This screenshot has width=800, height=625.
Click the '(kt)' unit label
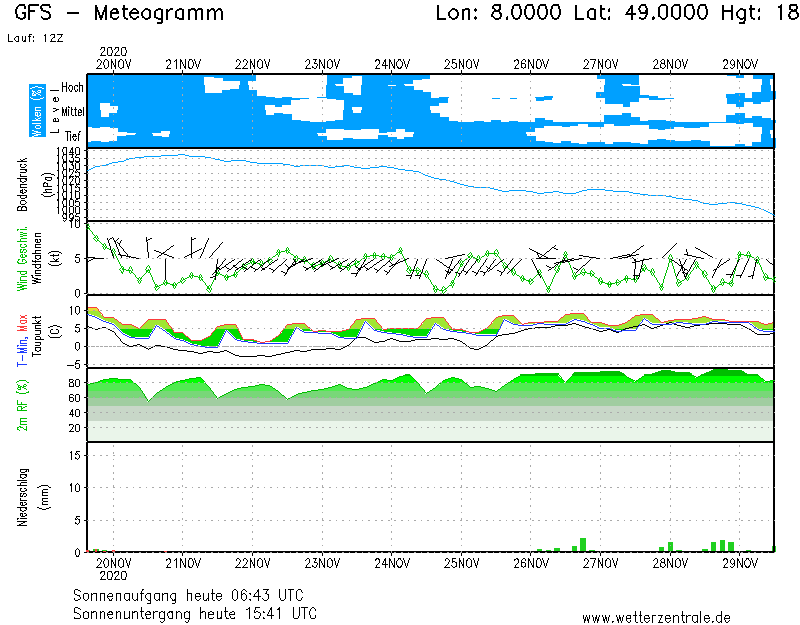point(55,259)
